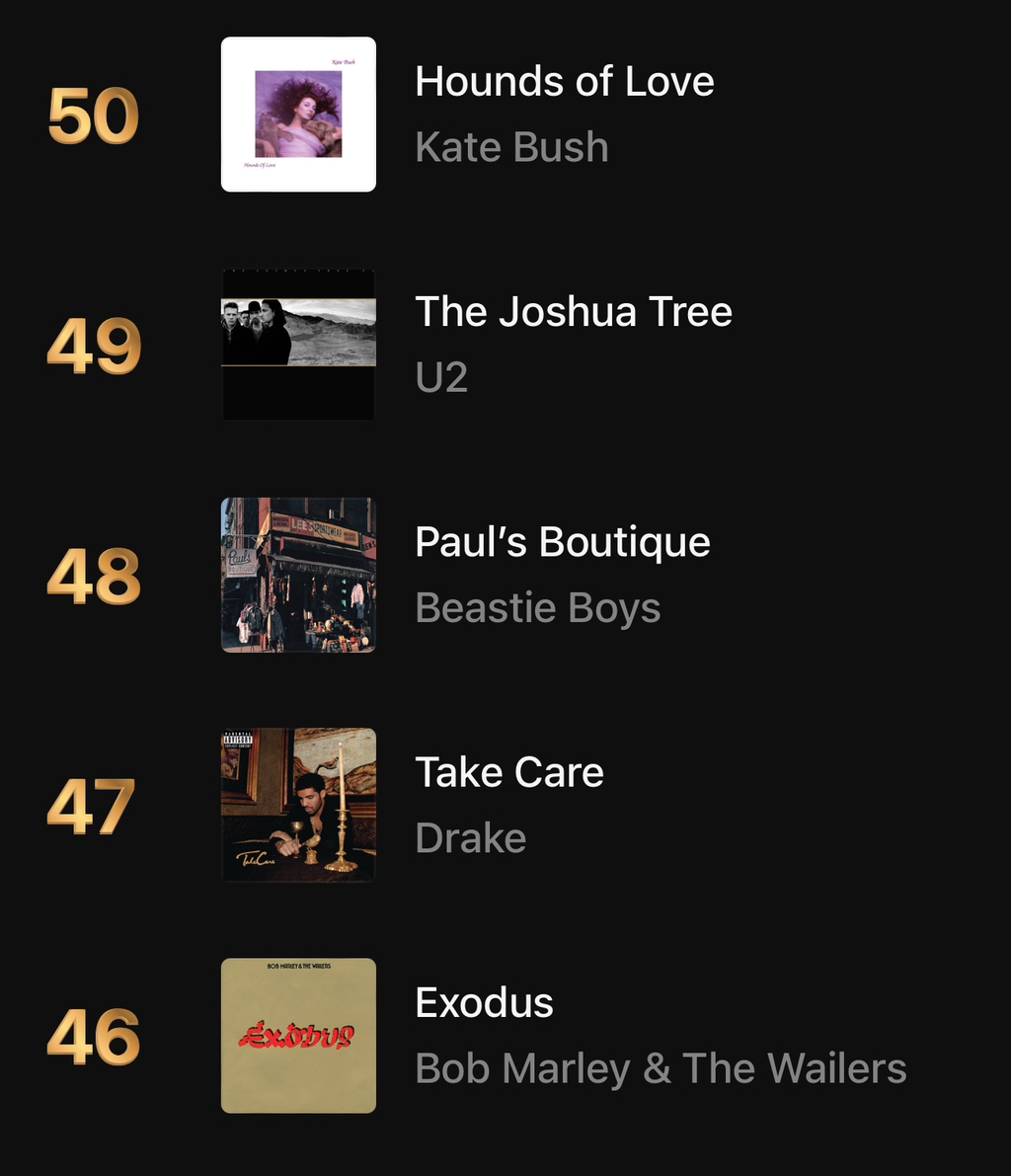The width and height of the screenshot is (1011, 1176).
Task: Open the Hounds of Love album cover
Action: 298,114
